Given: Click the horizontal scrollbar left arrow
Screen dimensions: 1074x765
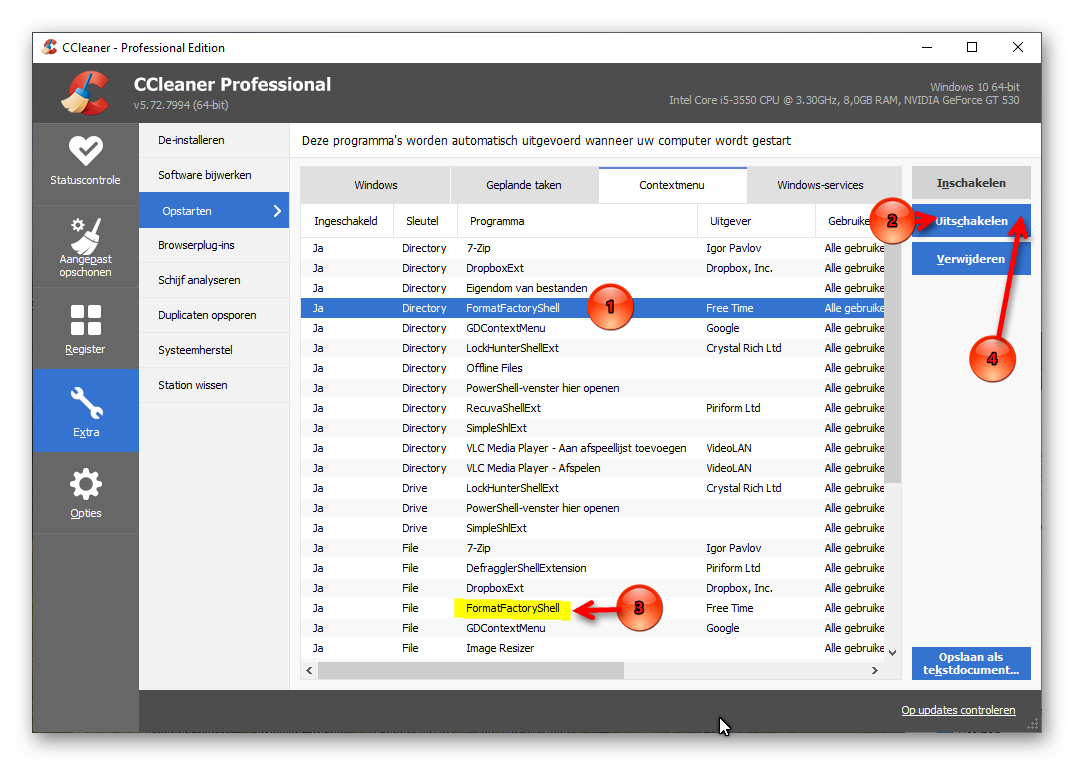Looking at the screenshot, I should 310,670.
